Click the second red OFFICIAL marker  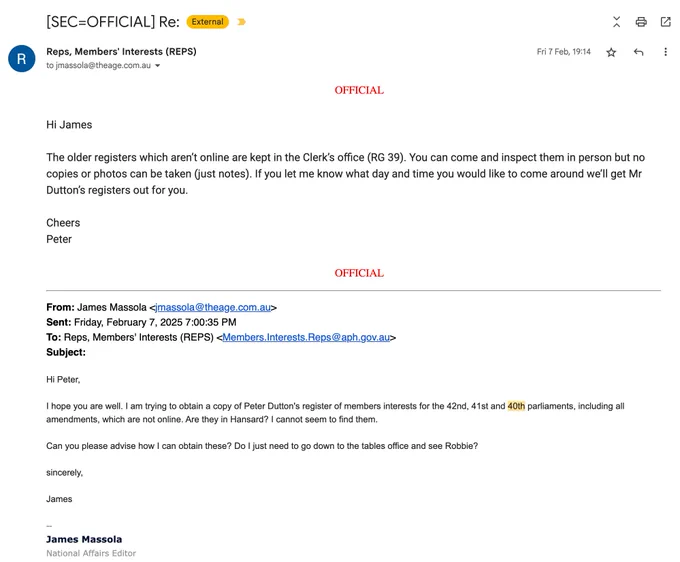[x=359, y=273]
